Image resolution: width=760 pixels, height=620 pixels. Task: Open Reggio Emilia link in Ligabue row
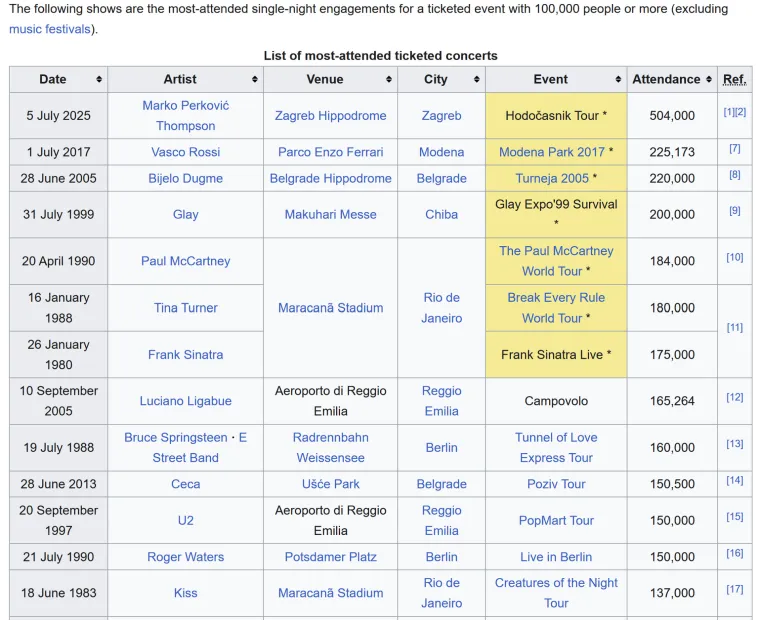[x=442, y=401]
